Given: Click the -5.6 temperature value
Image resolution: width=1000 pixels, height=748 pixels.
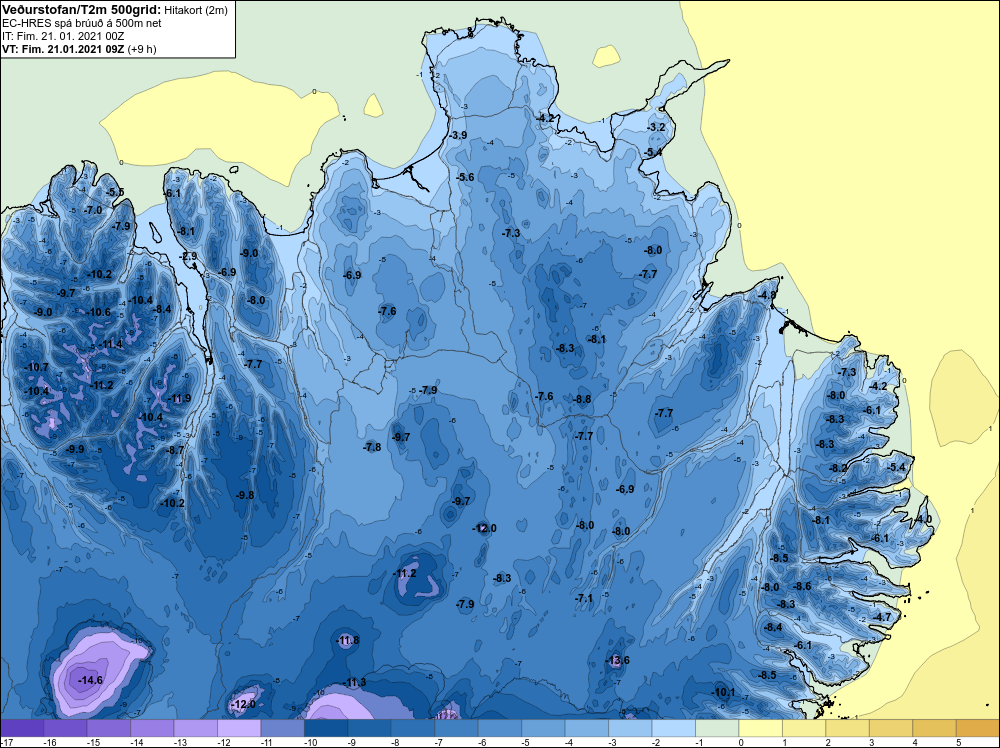Looking at the screenshot, I should coord(466,177).
